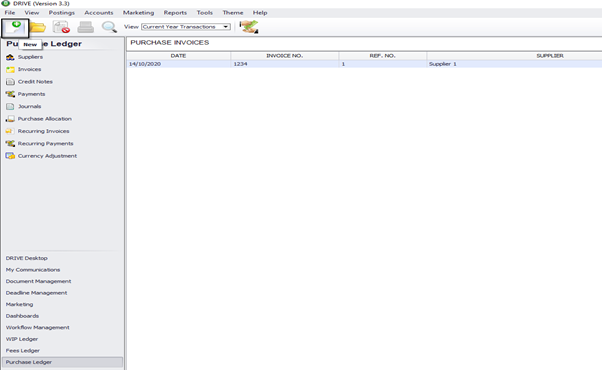
Task: Click the Credit Notes icon
Action: tap(10, 82)
